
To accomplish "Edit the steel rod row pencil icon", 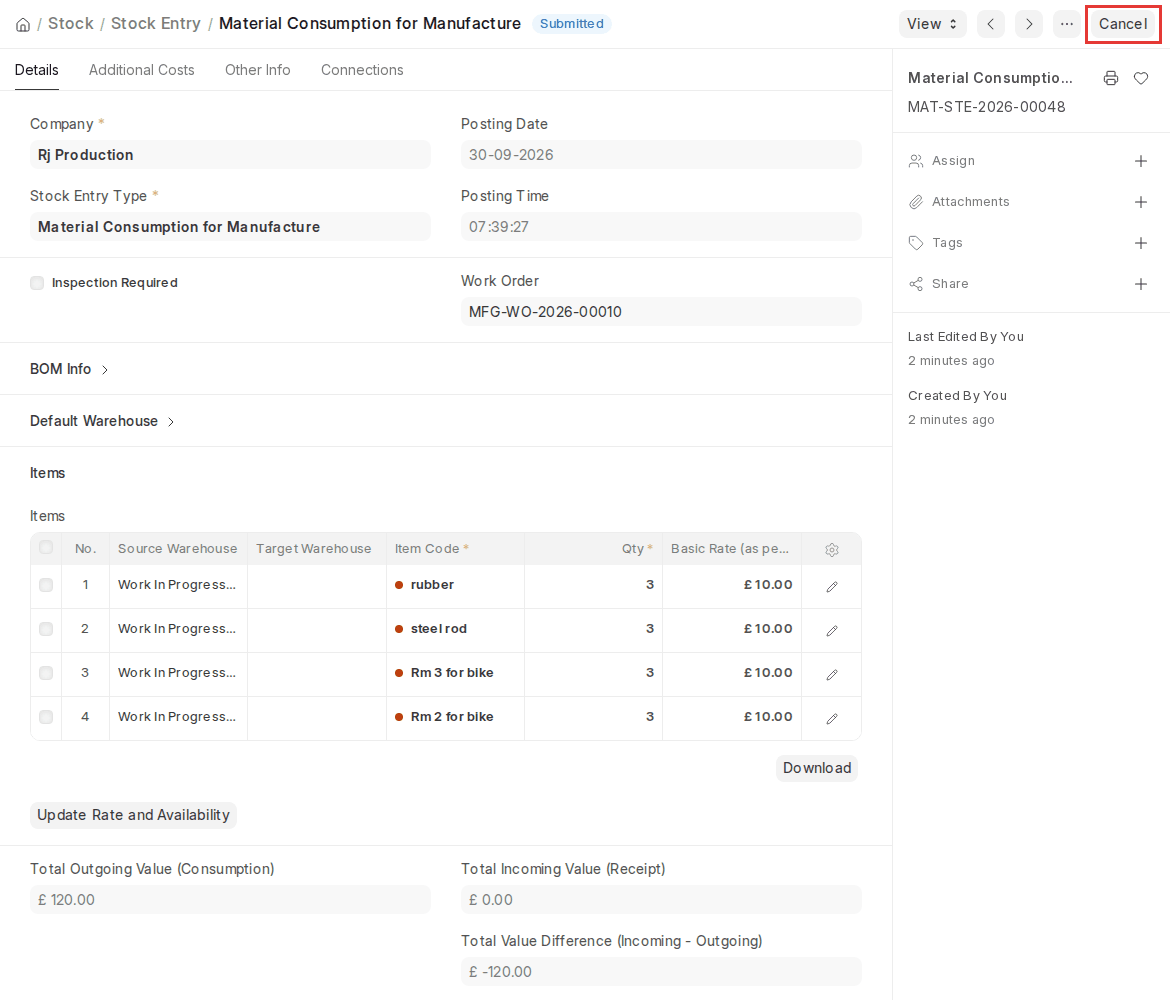I will tap(832, 631).
